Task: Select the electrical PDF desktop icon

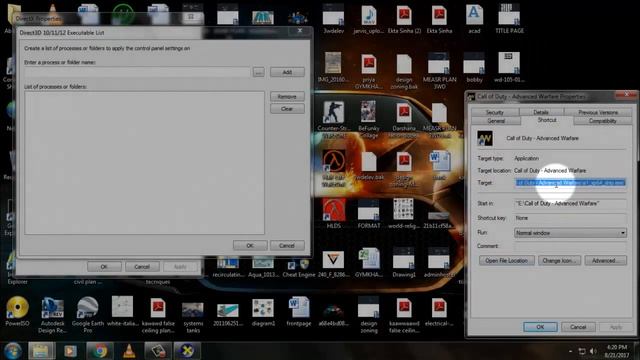Action: tap(439, 312)
